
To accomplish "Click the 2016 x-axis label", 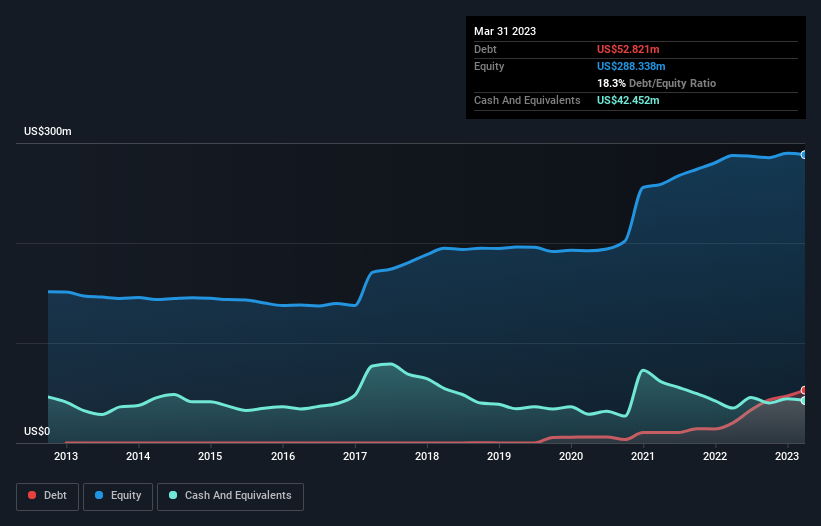I will pos(283,456).
